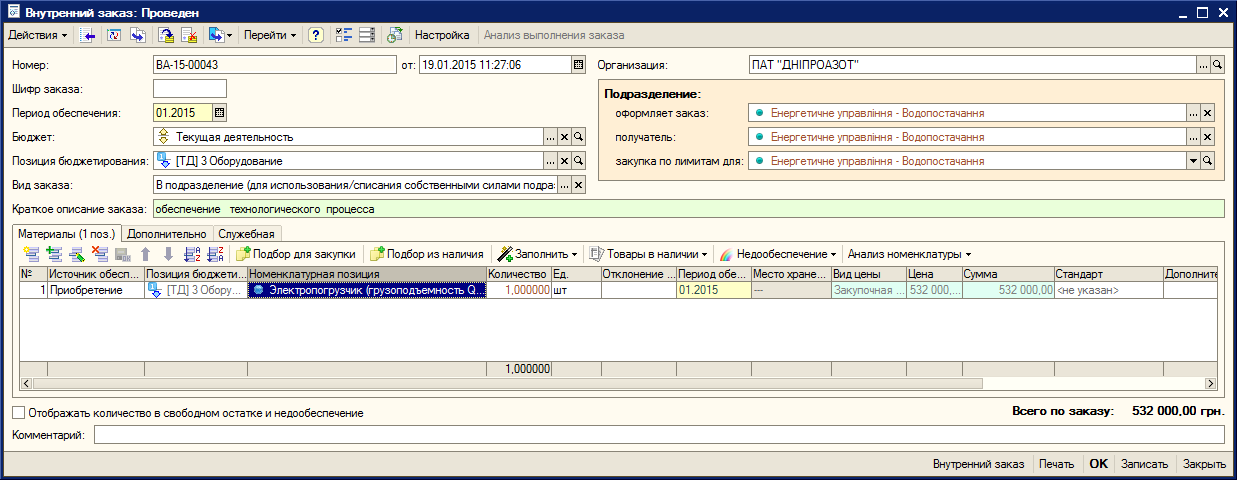Click the add row icon in materials toolbar
Image resolution: width=1237 pixels, height=480 pixels.
point(31,254)
